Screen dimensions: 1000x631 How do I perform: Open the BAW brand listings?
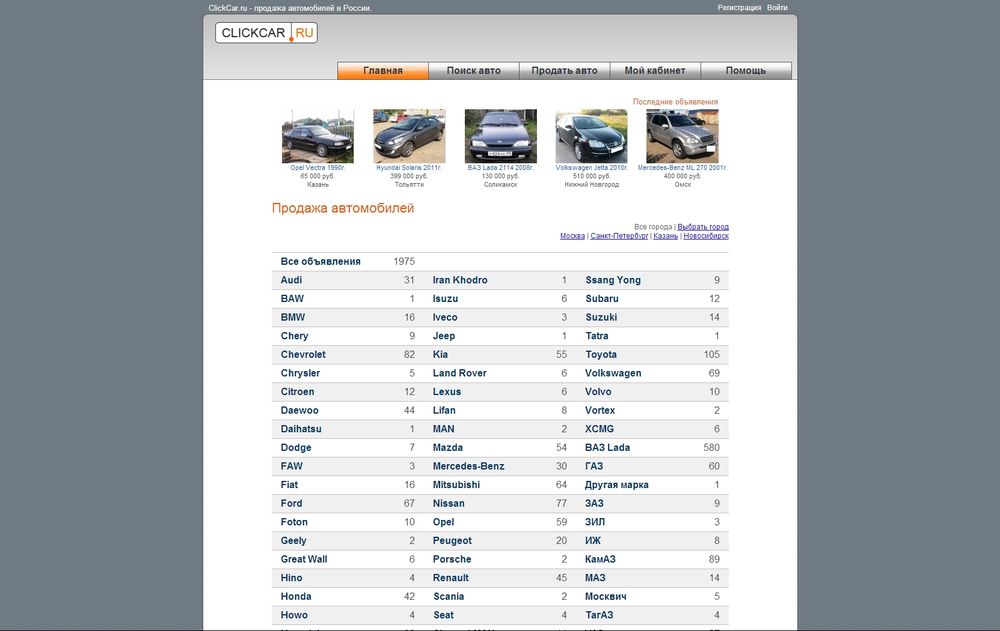pos(292,299)
